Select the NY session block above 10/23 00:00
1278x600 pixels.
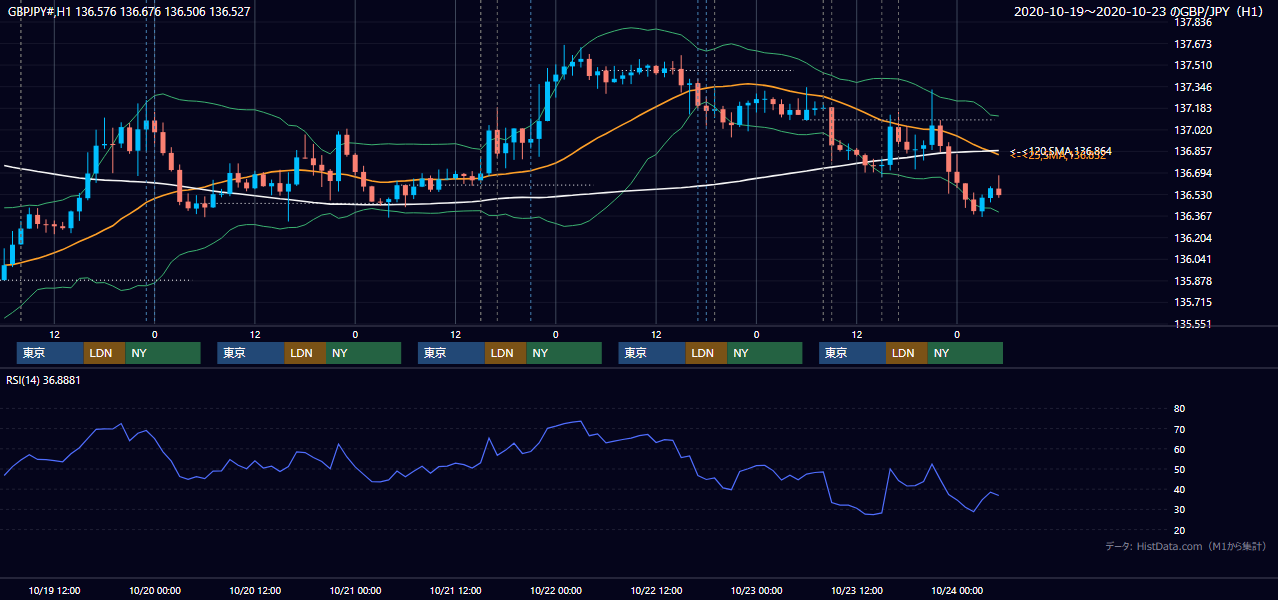click(x=764, y=353)
